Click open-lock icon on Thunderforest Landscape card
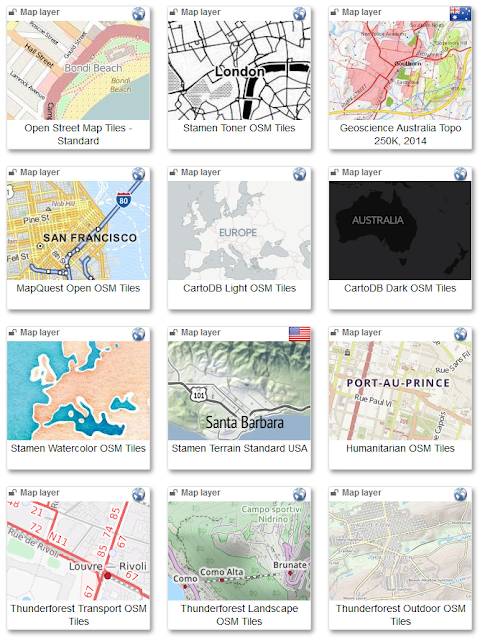Screen dimensions: 485x640 click(x=174, y=493)
